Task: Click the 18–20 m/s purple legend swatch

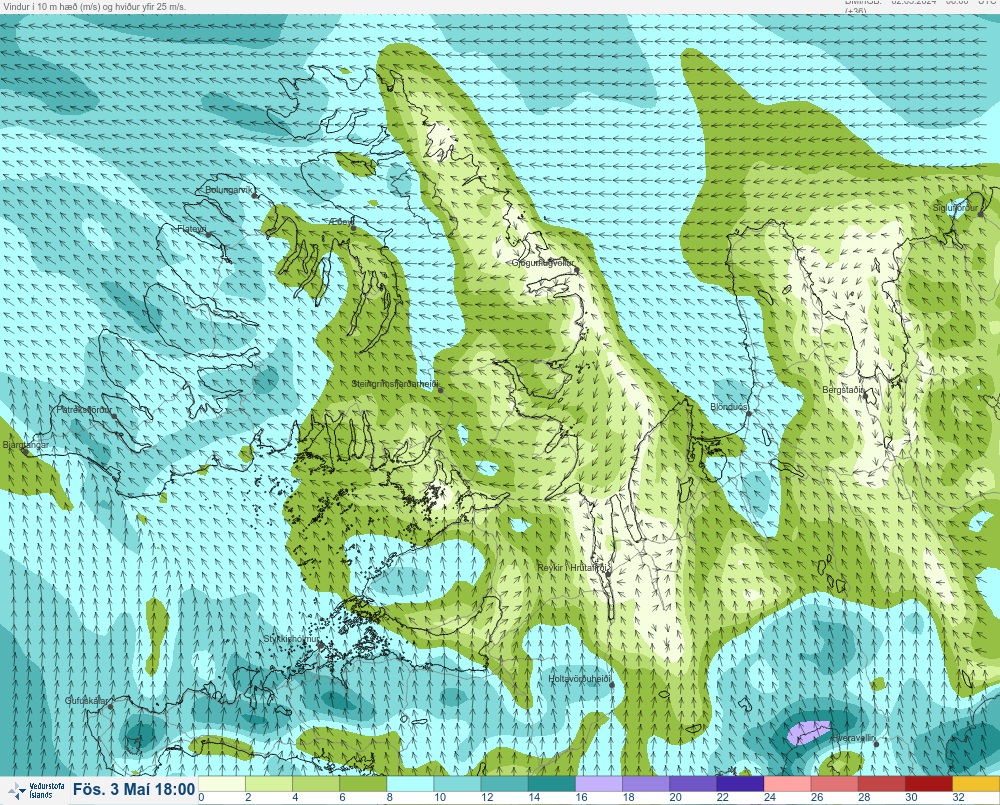Action: 646,784
